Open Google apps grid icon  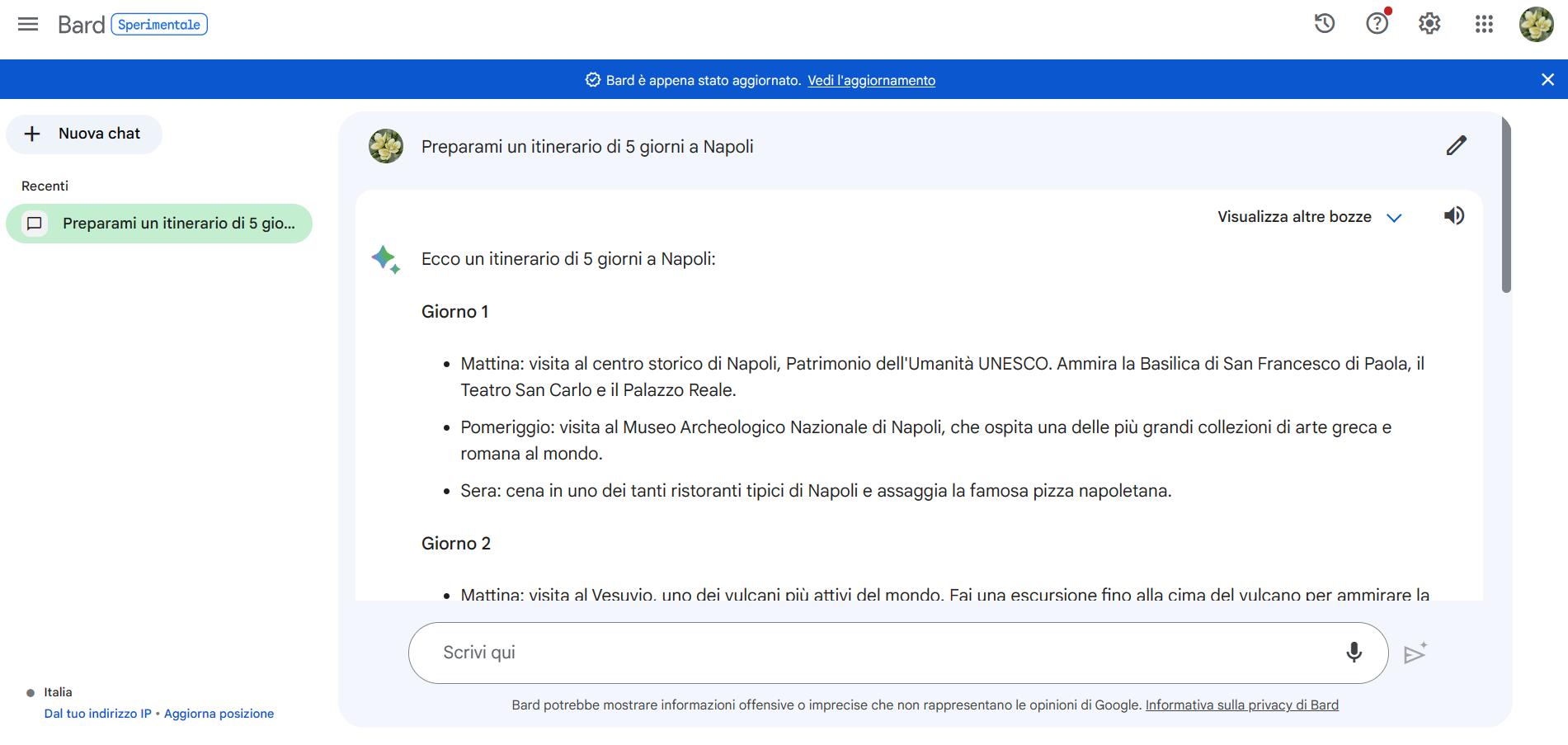[1484, 24]
